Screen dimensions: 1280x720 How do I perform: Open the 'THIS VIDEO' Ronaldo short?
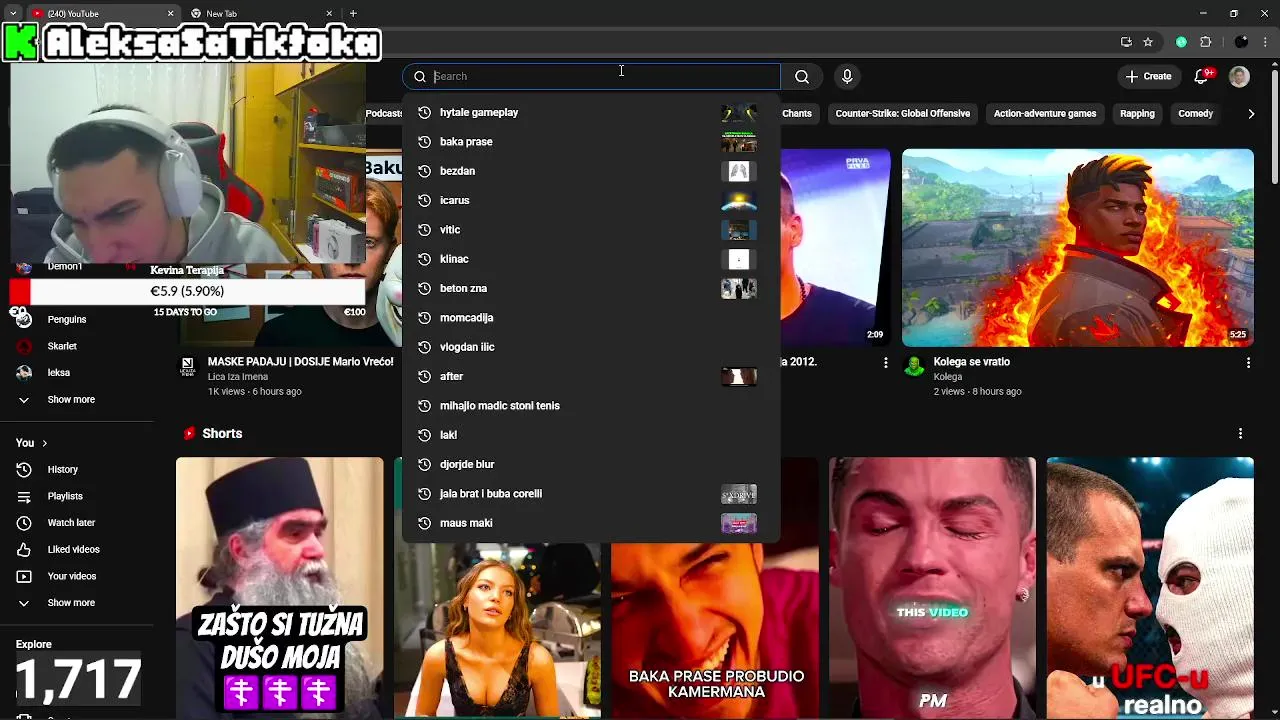[x=933, y=588]
